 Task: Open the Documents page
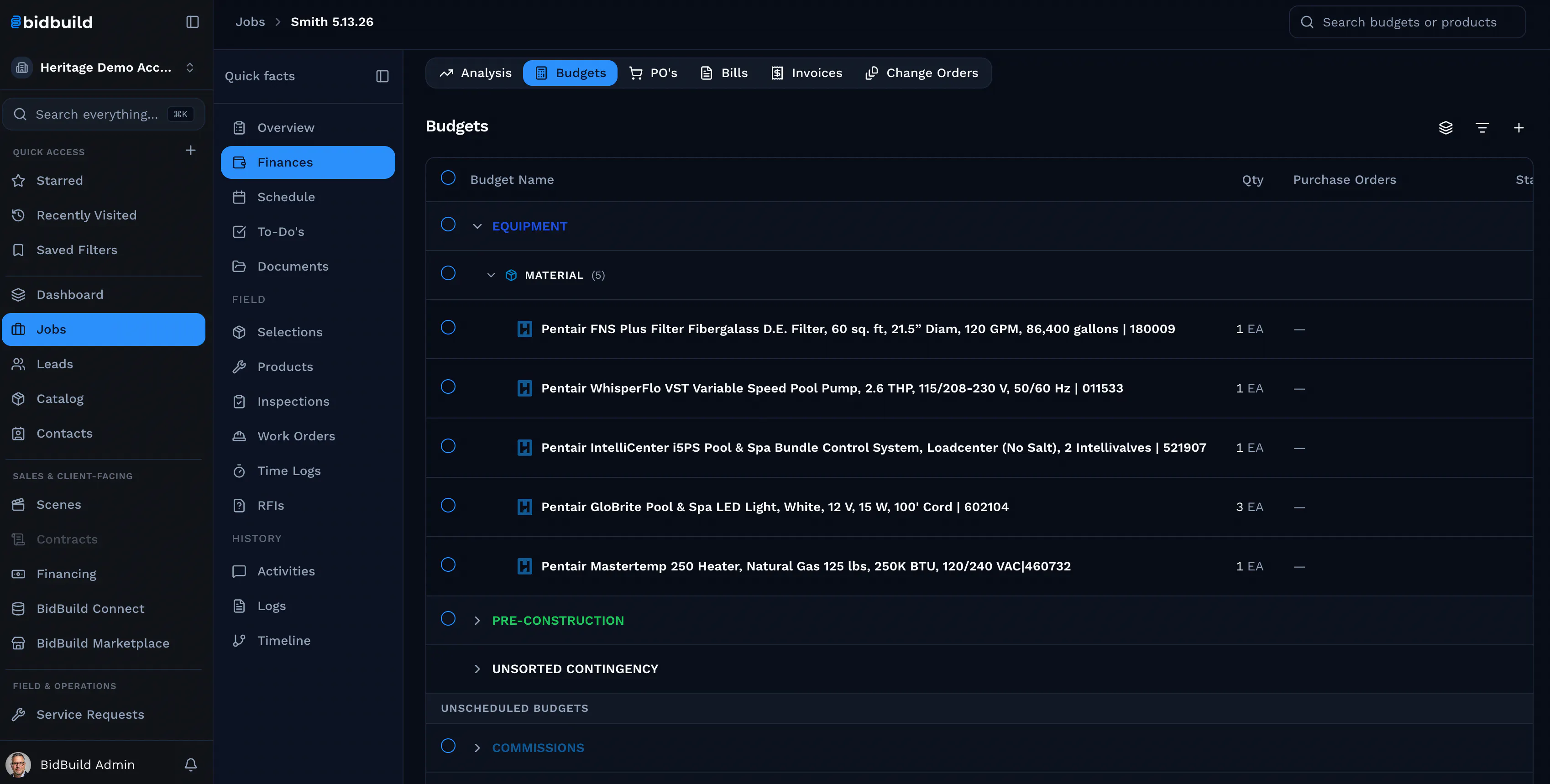308,267
